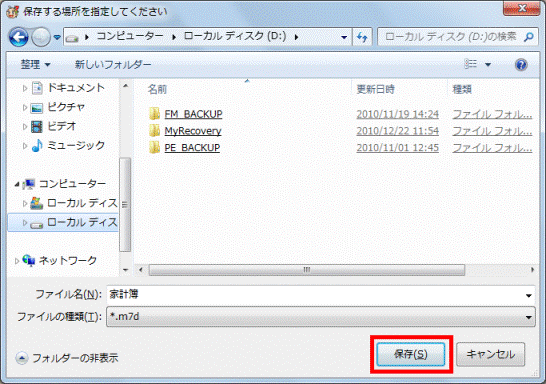Click the MyRecovery folder icon
This screenshot has width=546, height=384.
coord(154,131)
